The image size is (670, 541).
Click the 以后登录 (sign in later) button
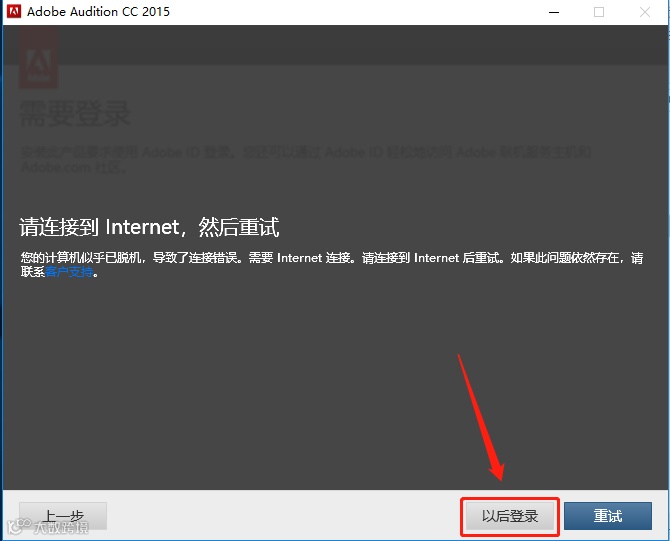tap(510, 516)
